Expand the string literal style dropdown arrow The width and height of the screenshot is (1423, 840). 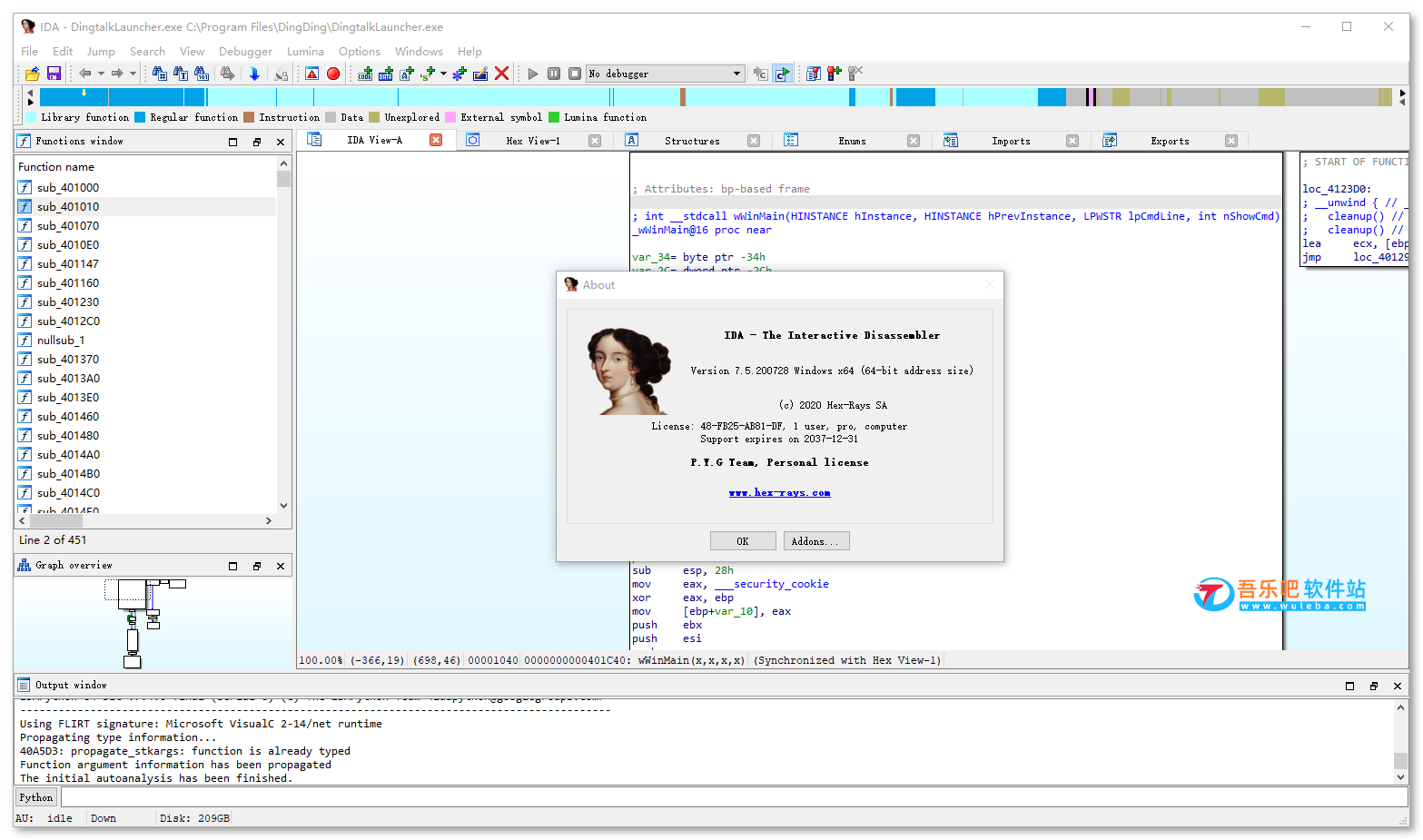443,74
